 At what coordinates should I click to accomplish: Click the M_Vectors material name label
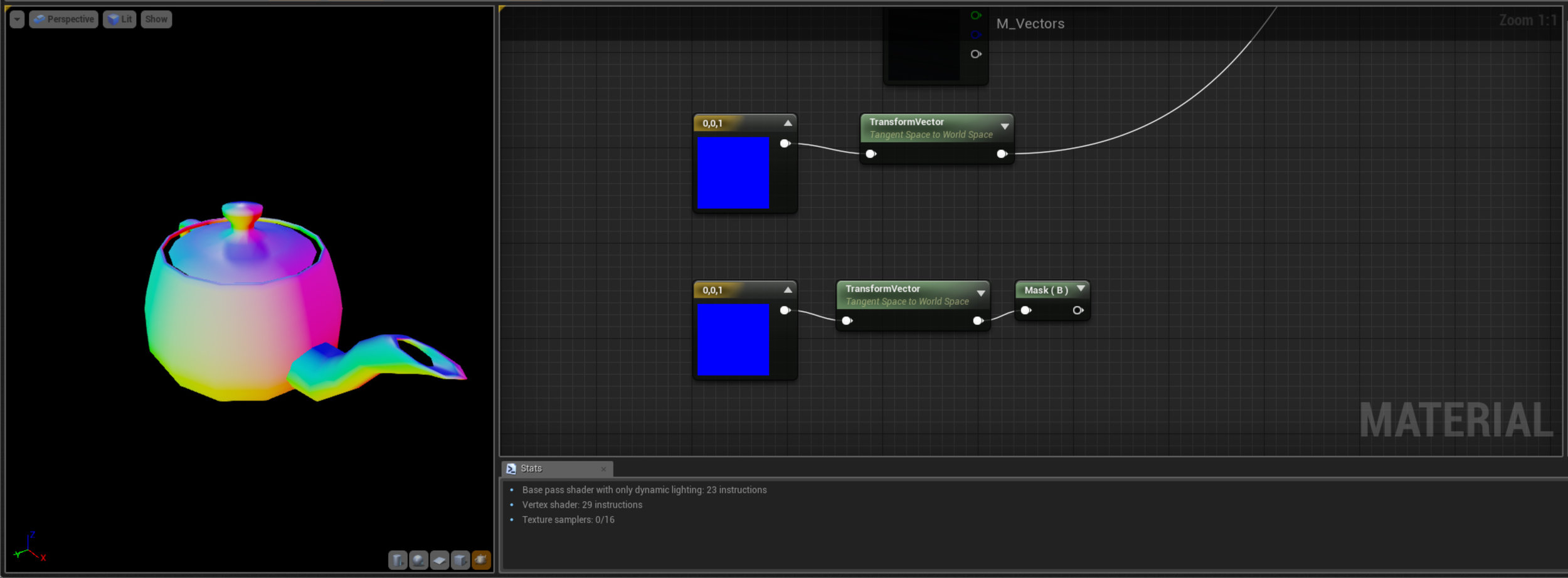pyautogui.click(x=1030, y=24)
